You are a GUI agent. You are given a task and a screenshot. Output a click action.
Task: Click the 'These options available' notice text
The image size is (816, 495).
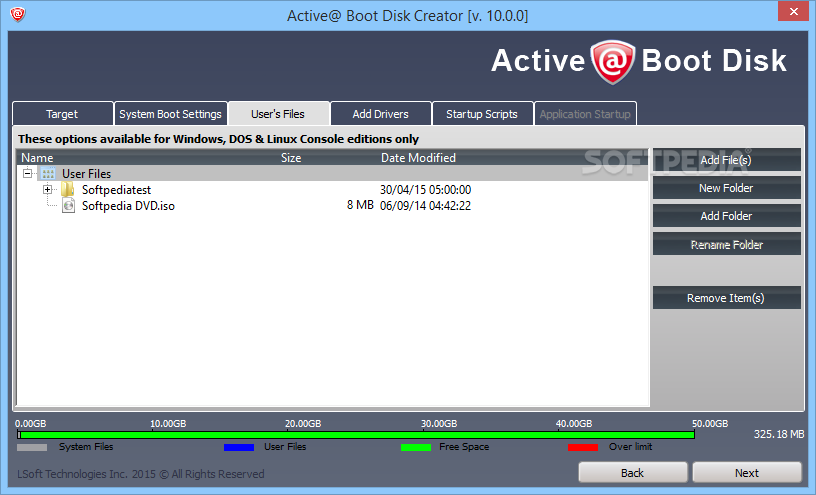coord(218,139)
